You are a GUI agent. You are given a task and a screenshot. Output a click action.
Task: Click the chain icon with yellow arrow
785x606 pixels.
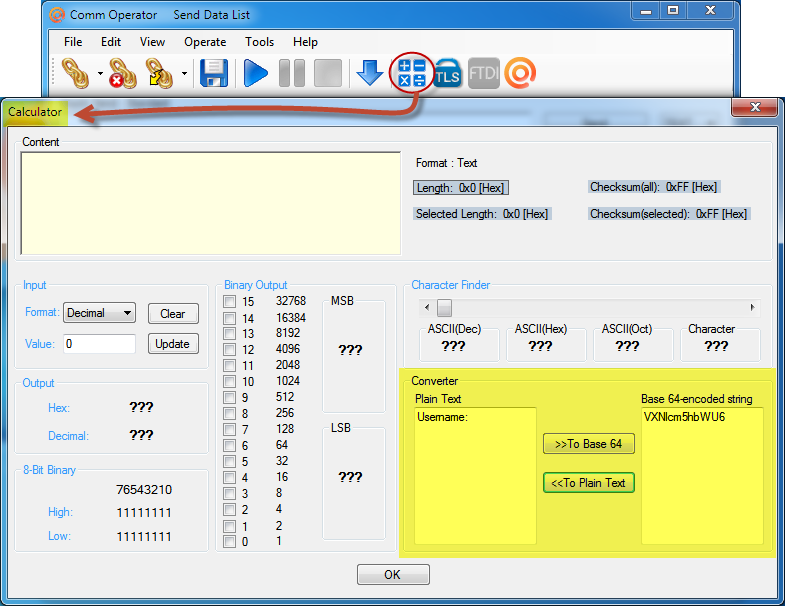tap(159, 73)
